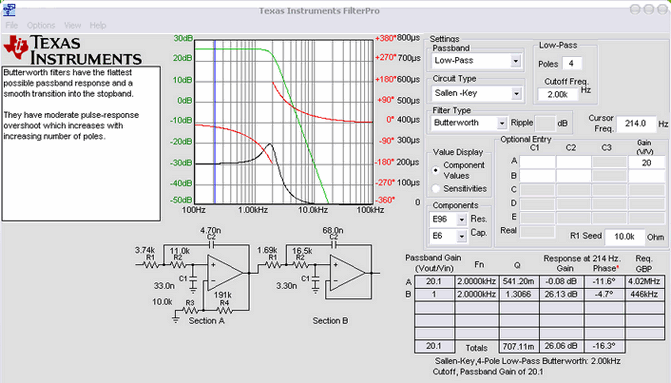Click the 3.74k R1 resistor in Section A

(150, 265)
